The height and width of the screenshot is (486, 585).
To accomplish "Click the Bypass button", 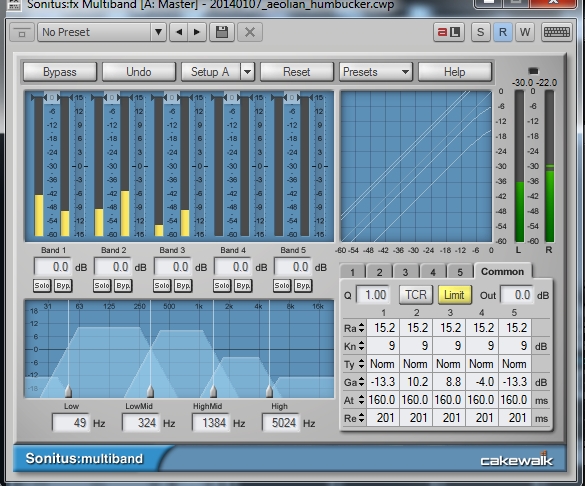I will [x=60, y=72].
